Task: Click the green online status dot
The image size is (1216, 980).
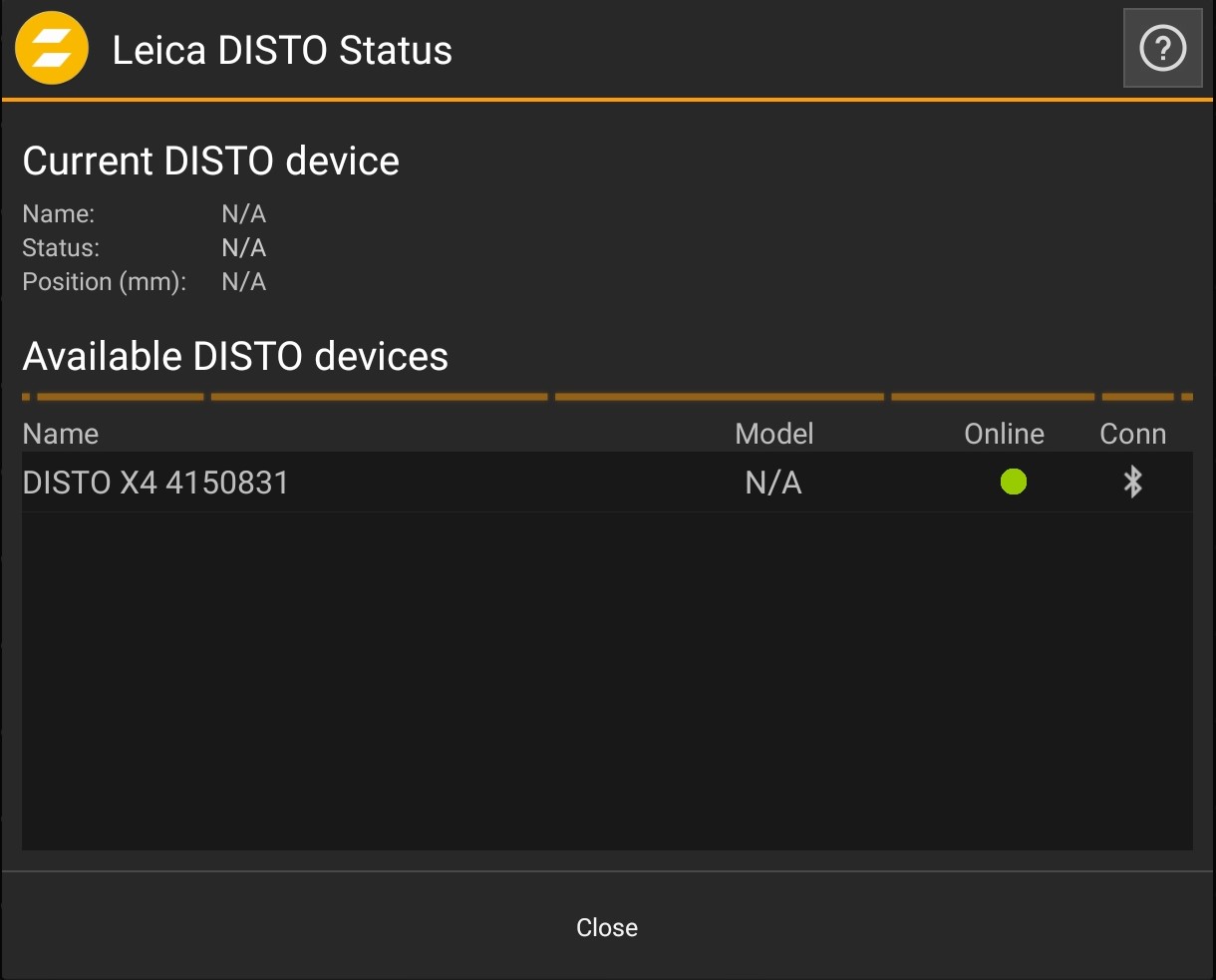Action: point(1014,483)
